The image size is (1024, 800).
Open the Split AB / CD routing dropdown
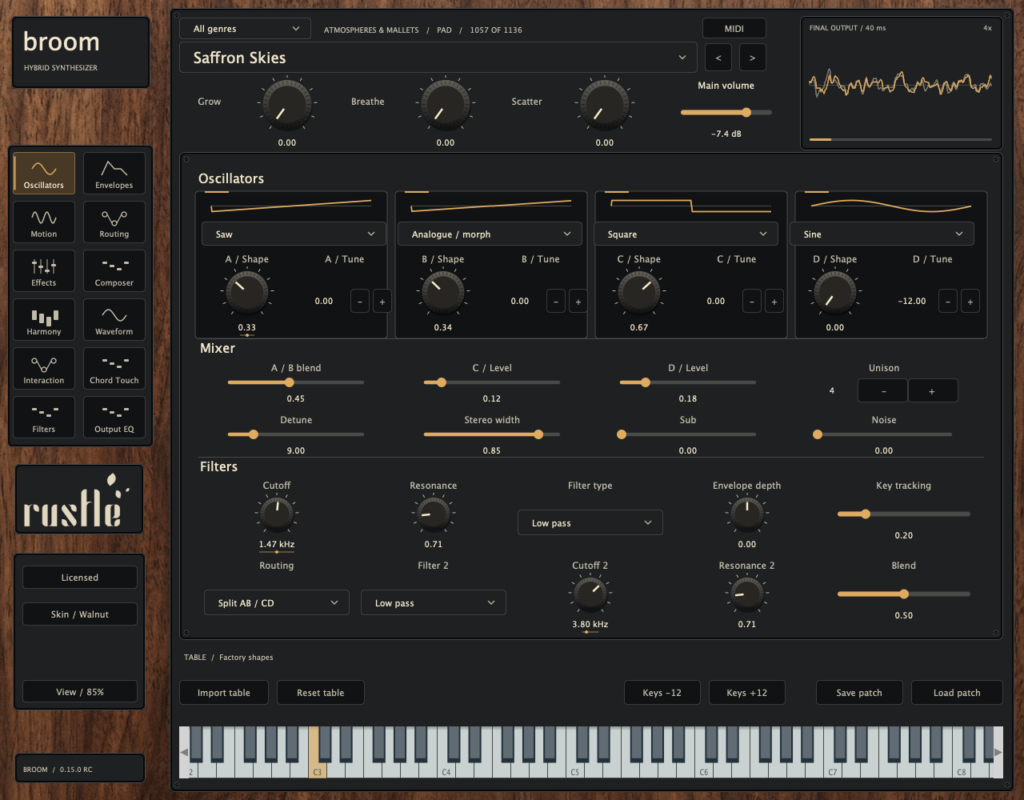[277, 603]
